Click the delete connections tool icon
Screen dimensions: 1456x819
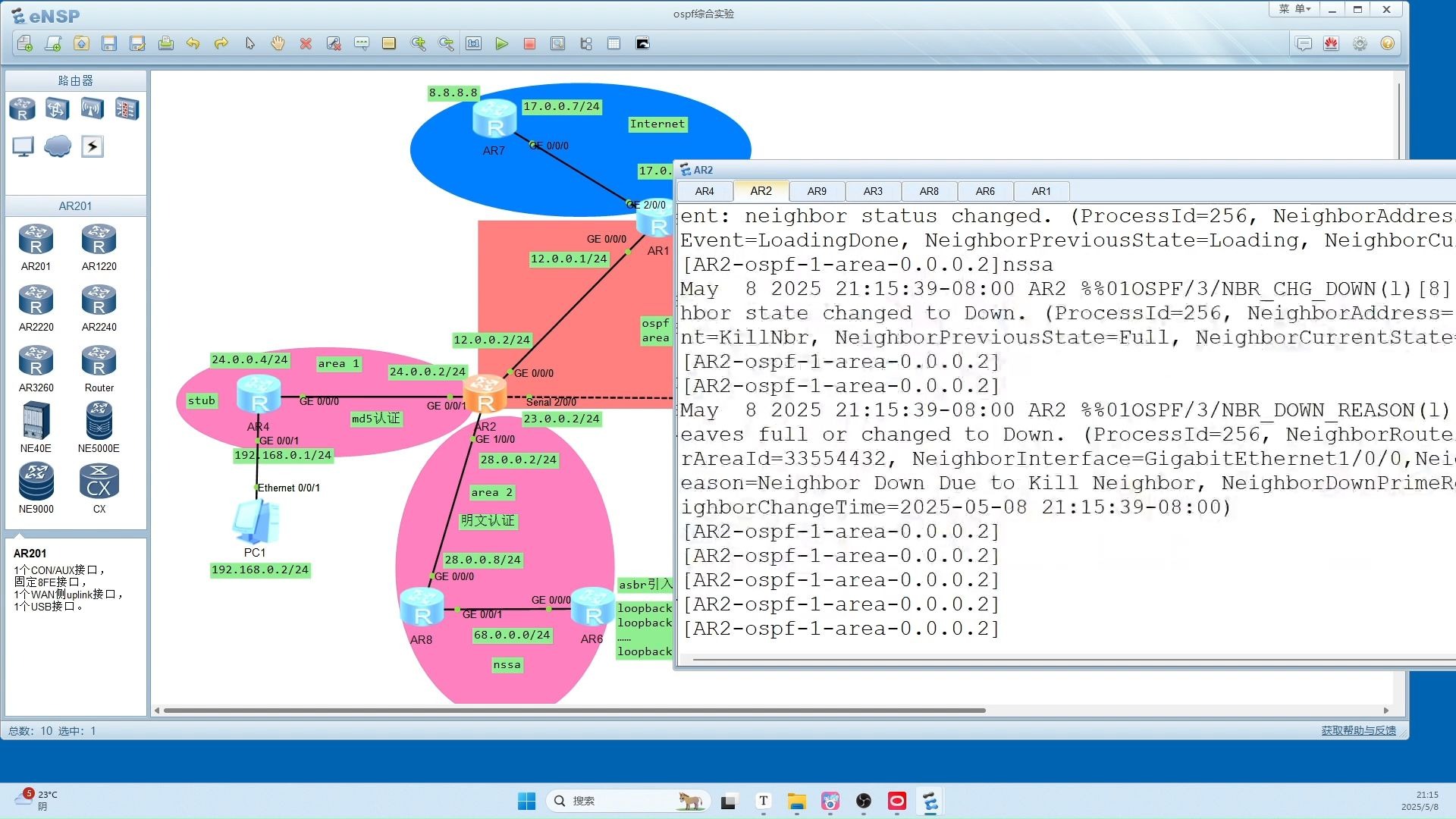334,44
